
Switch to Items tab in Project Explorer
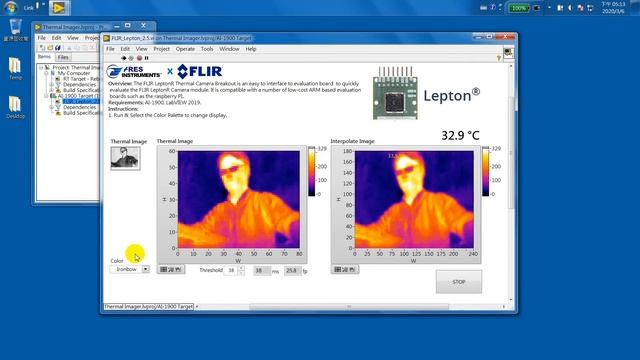click(x=44, y=57)
